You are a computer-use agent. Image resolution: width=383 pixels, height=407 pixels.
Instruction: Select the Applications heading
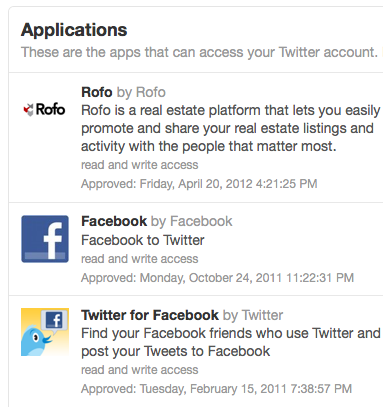[x=74, y=30]
